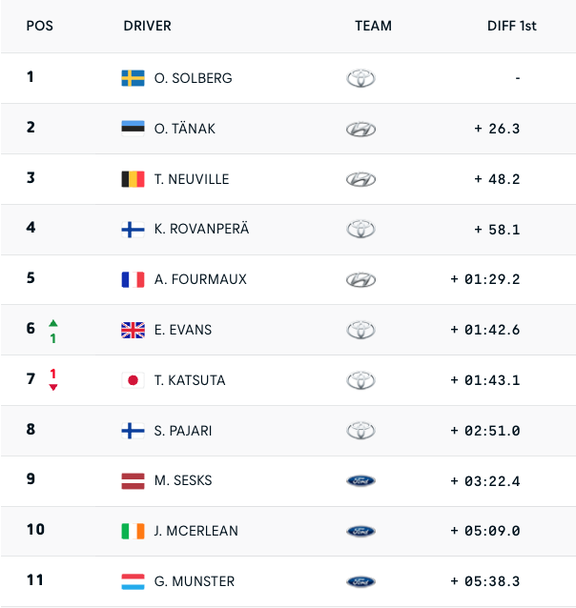The width and height of the screenshot is (576, 608).
Task: Click the Ford logo in G. Munster's row
Action: [361, 582]
